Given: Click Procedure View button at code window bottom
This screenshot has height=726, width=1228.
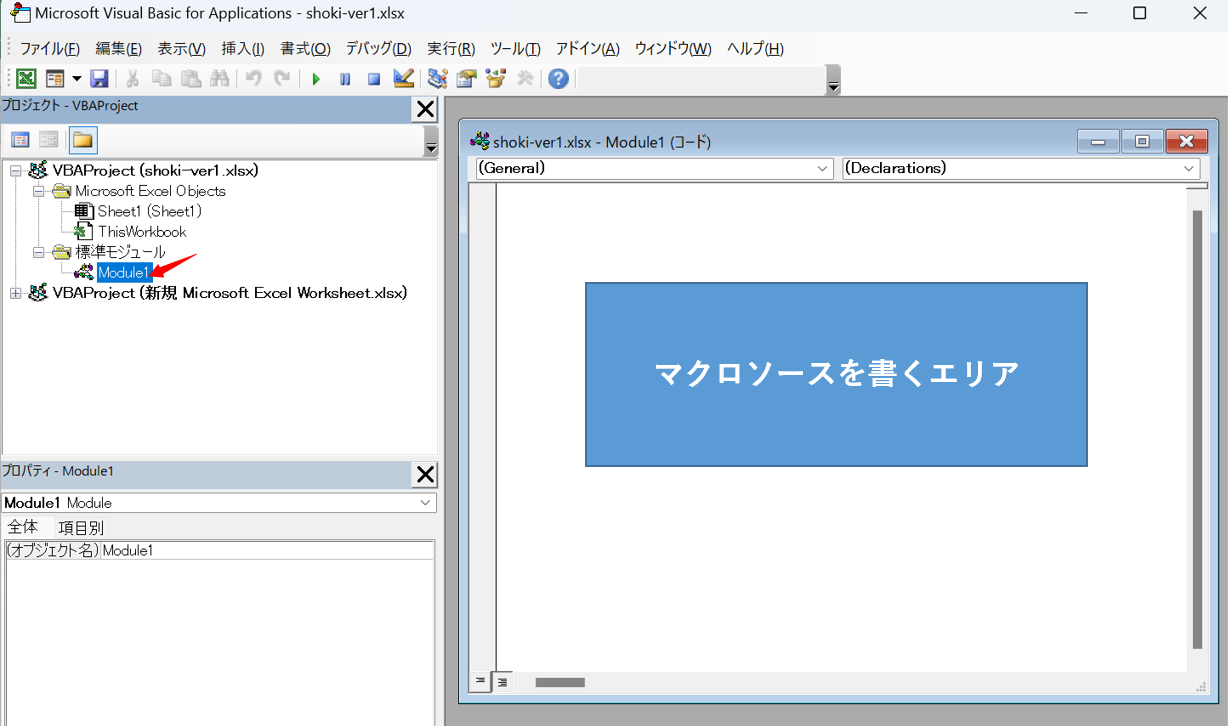Looking at the screenshot, I should 481,682.
